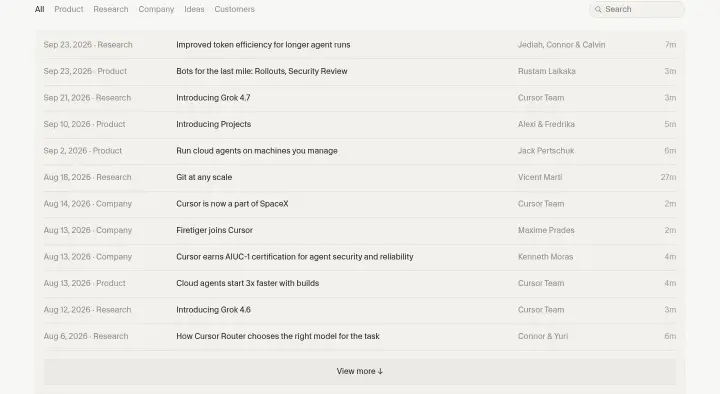Click 'Sep 23, 2026 · Research' date label

click(88, 45)
